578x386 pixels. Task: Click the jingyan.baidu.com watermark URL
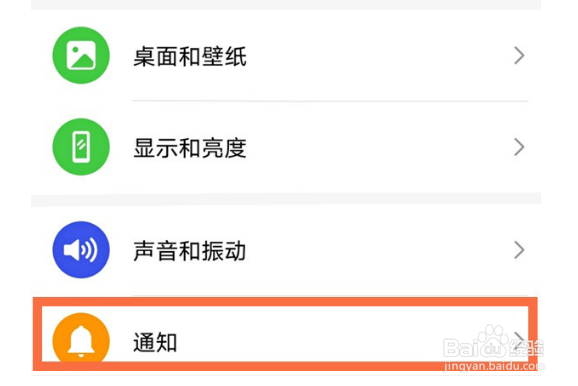click(494, 366)
